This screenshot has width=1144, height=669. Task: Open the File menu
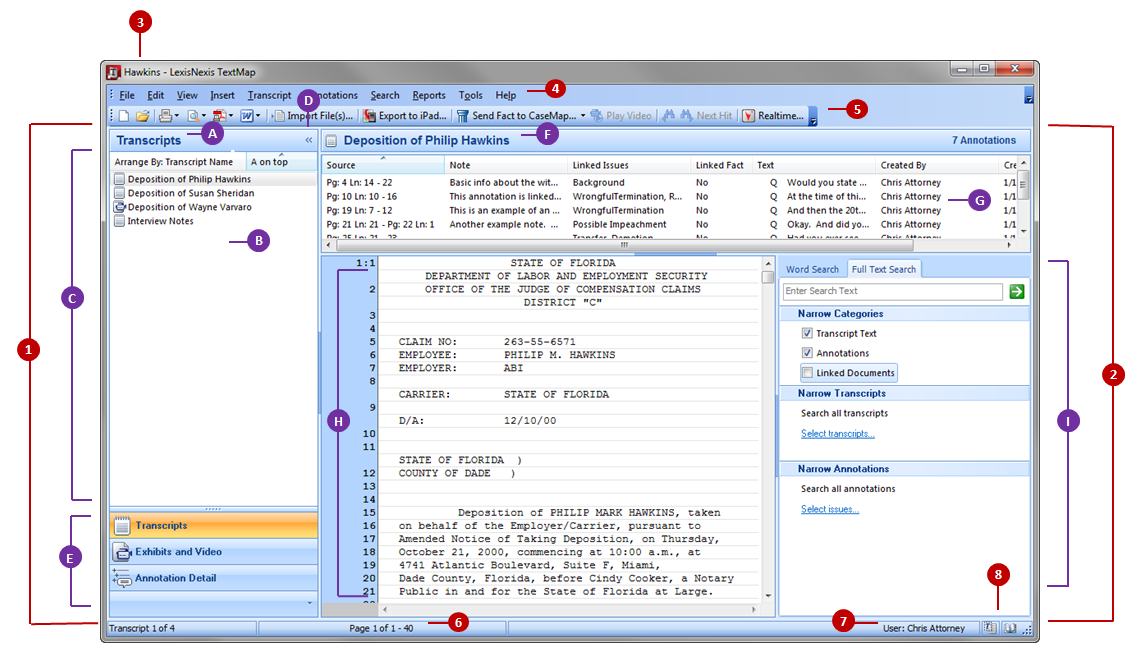click(127, 96)
